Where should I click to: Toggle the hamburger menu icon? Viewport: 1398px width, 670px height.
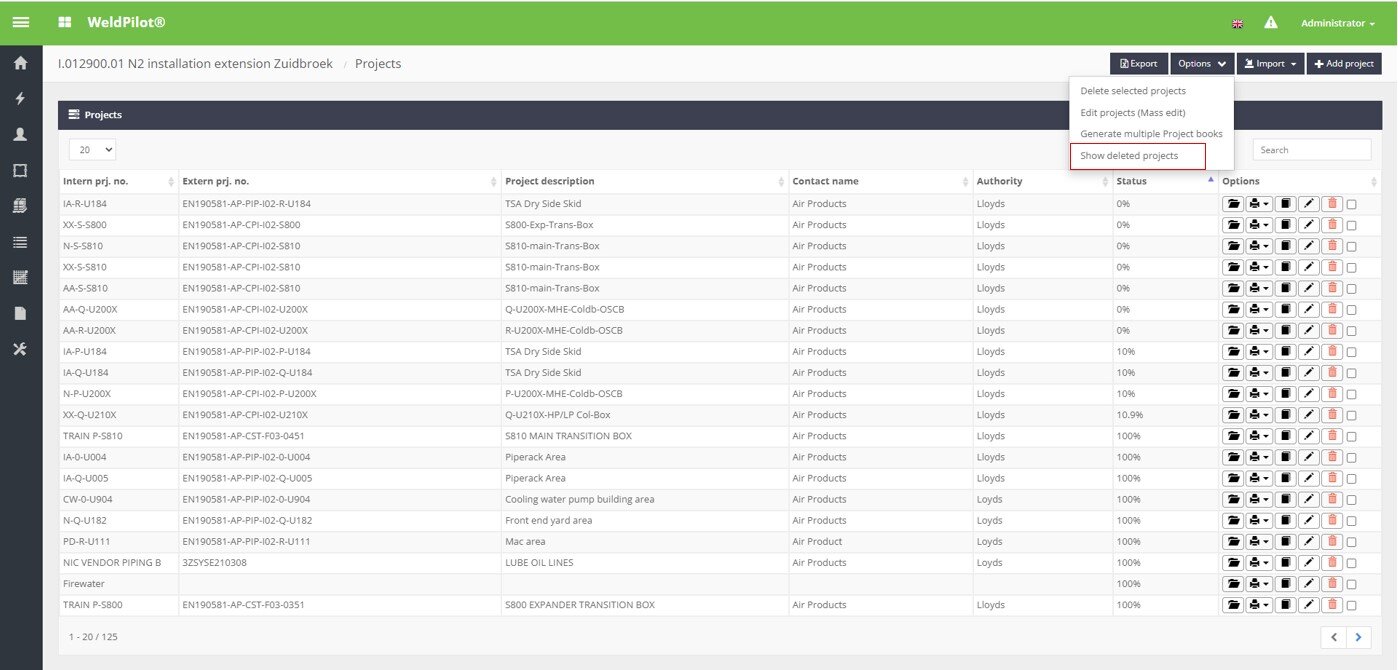20,22
